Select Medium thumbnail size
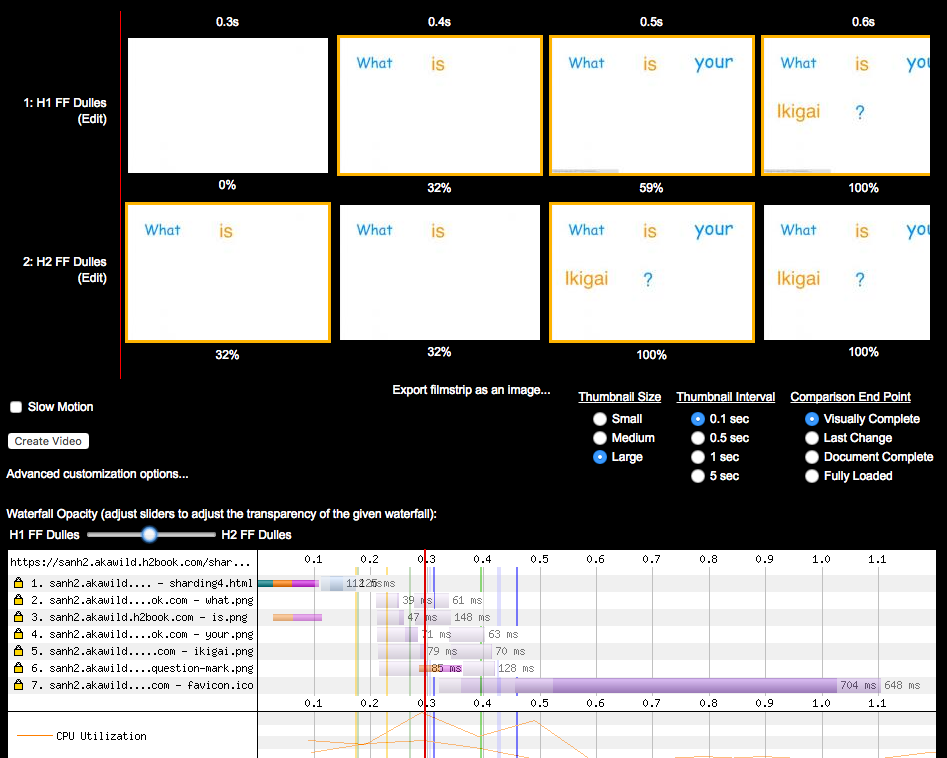This screenshot has height=758, width=947. click(x=600, y=438)
